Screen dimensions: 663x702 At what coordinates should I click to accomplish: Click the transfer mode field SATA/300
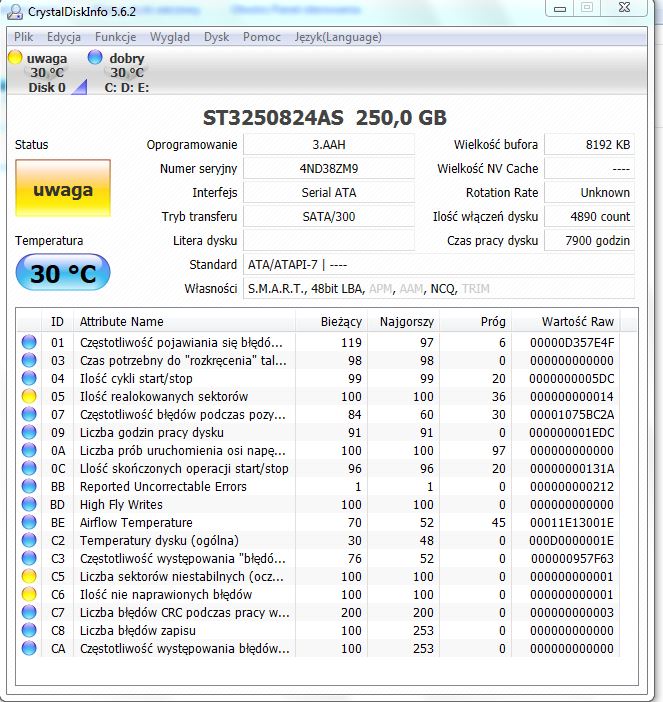(x=329, y=217)
